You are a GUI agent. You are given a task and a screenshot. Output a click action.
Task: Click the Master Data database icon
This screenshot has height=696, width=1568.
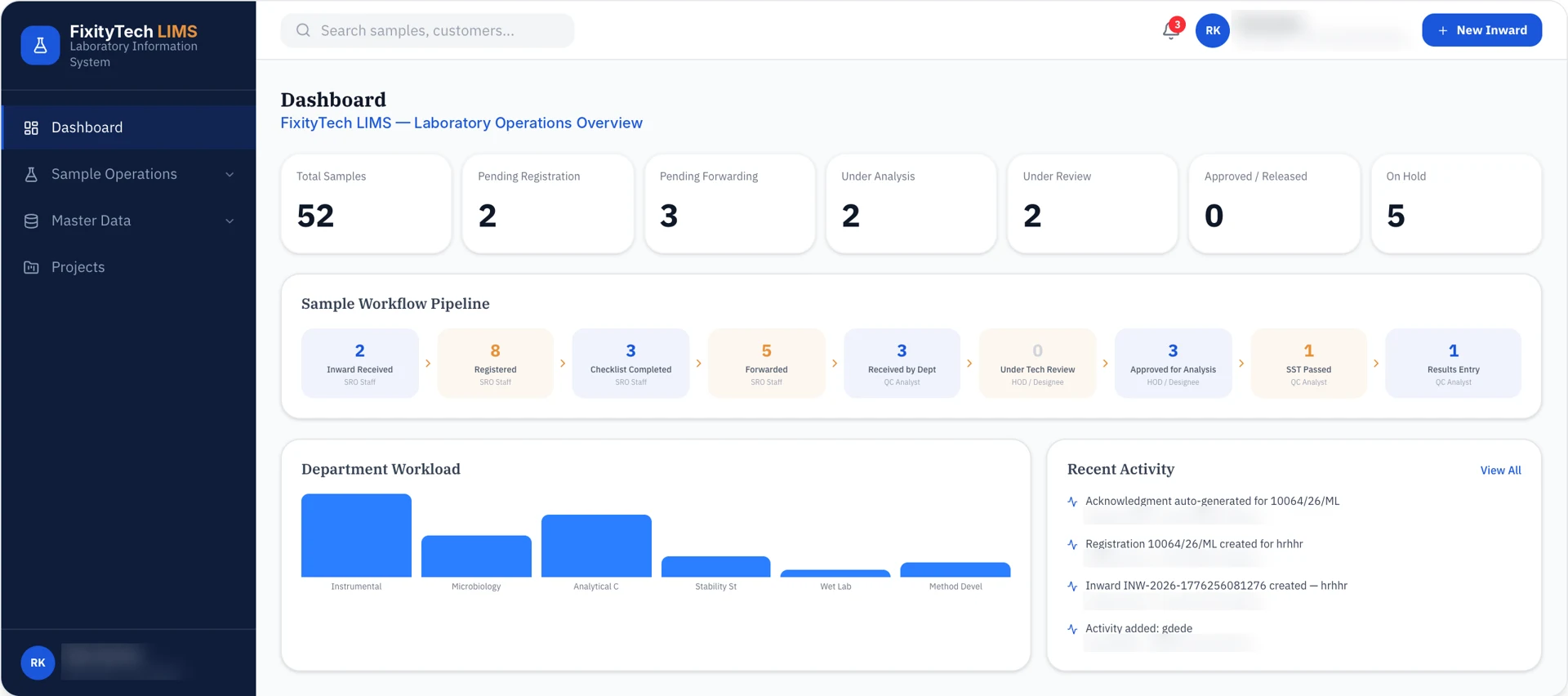[31, 221]
